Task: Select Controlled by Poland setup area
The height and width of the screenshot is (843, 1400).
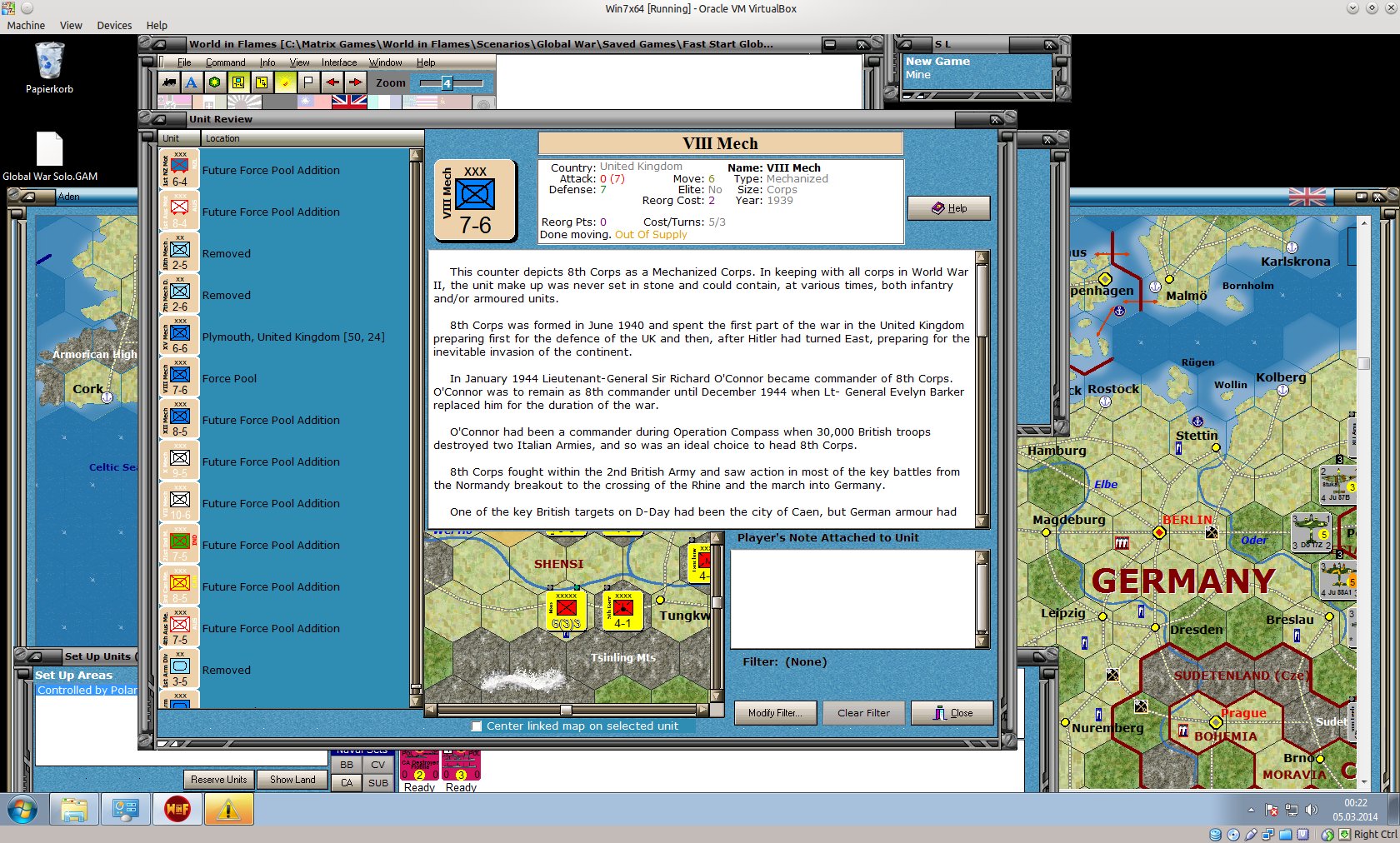Action: (x=87, y=691)
